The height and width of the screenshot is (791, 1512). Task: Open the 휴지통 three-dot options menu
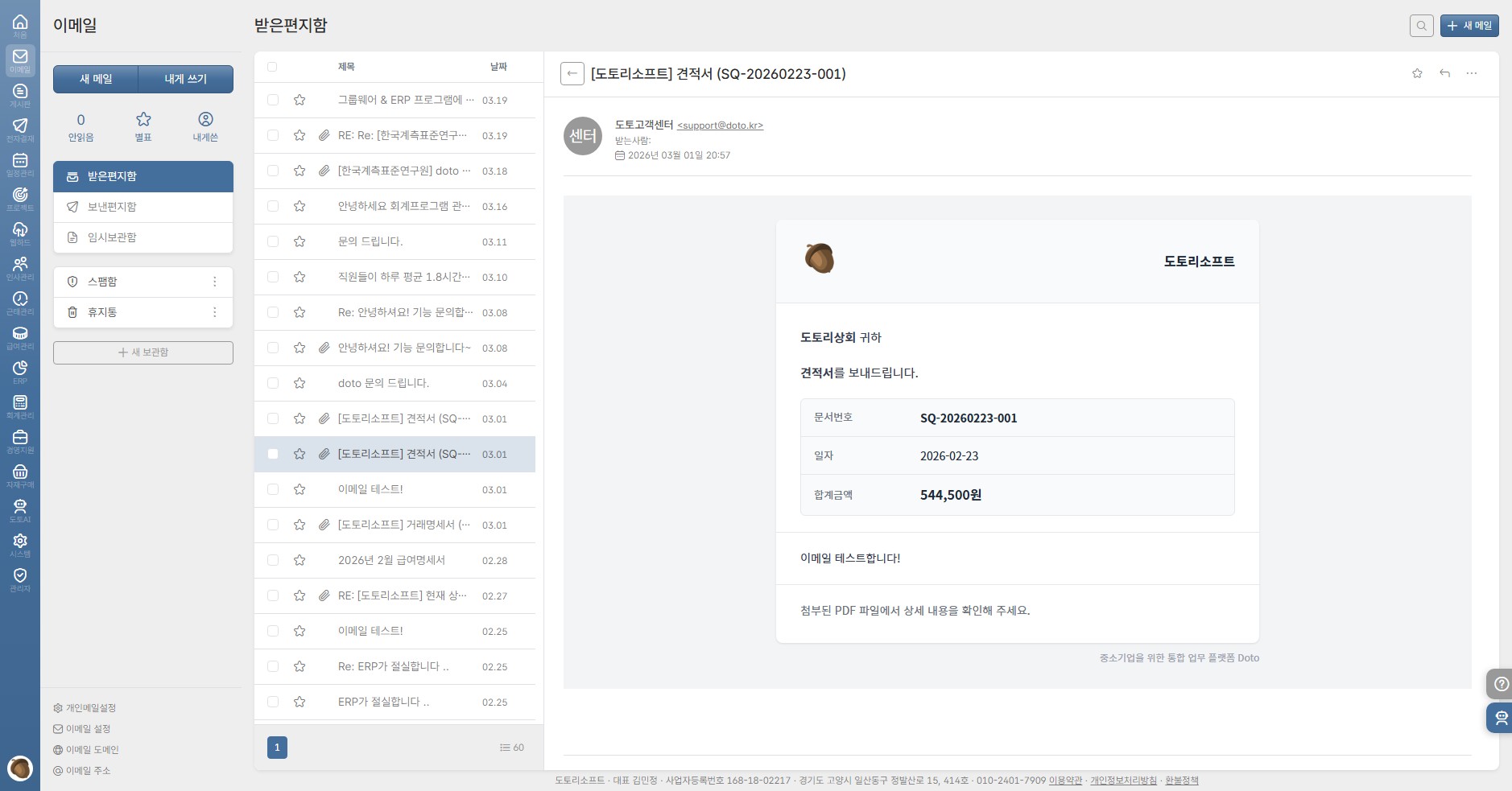214,312
